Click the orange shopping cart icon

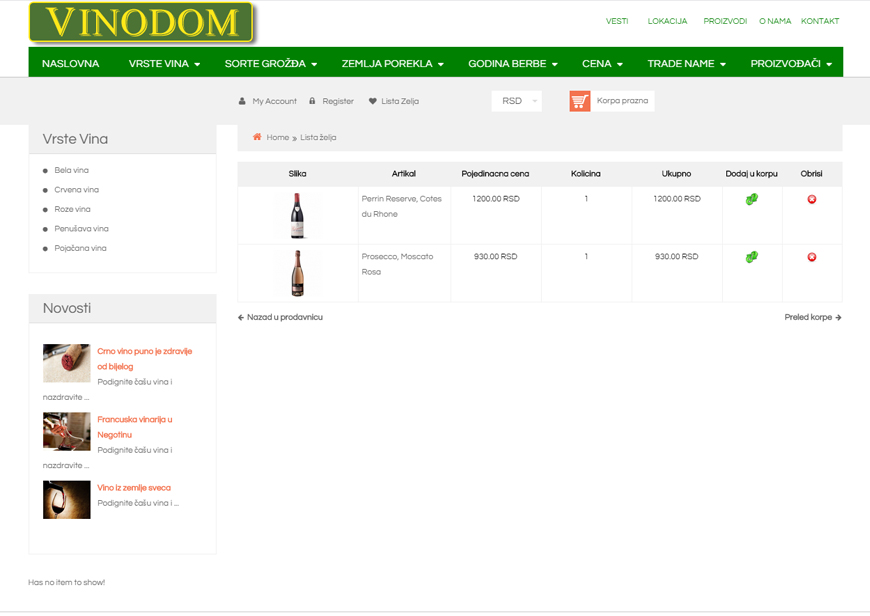point(580,101)
